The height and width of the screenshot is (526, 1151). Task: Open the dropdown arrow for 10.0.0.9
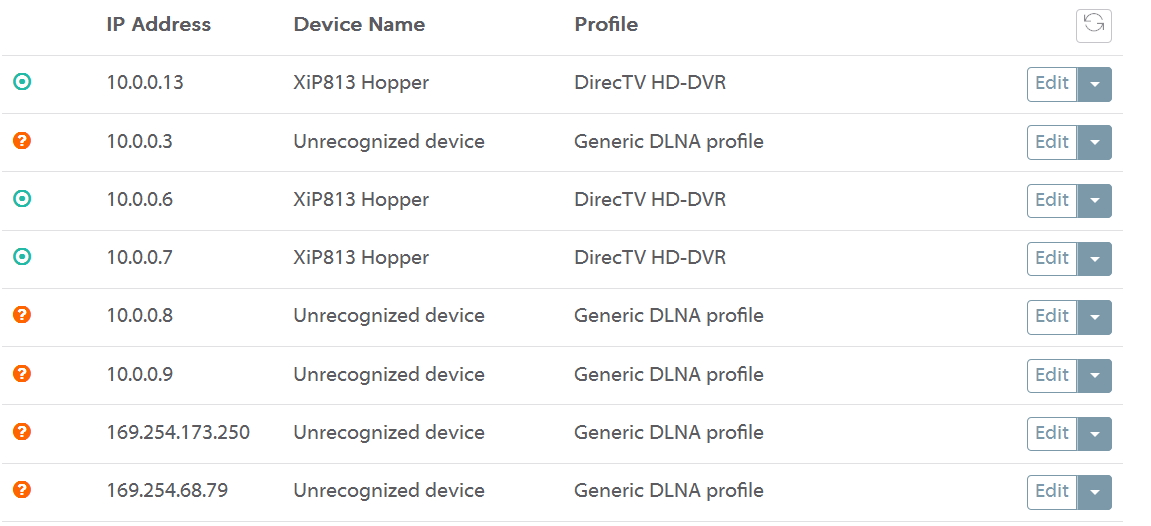(1095, 376)
